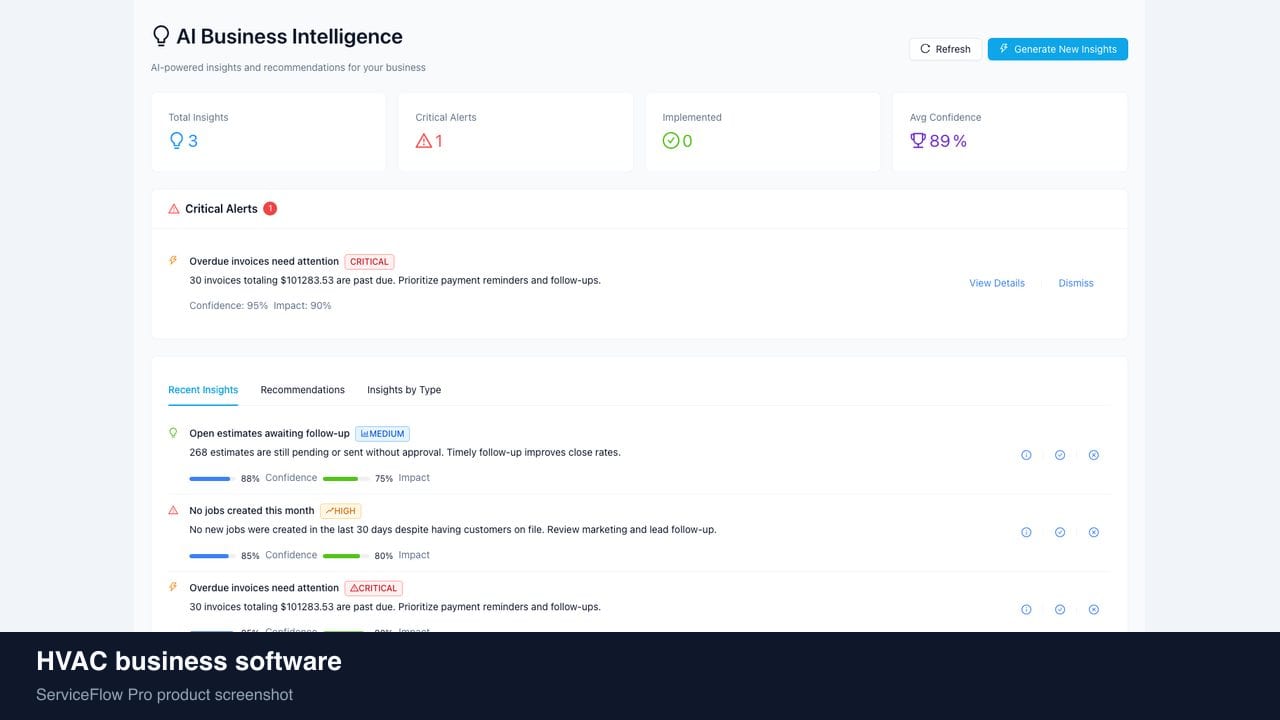
Task: Click the green check circle in Implemented card
Action: [671, 141]
